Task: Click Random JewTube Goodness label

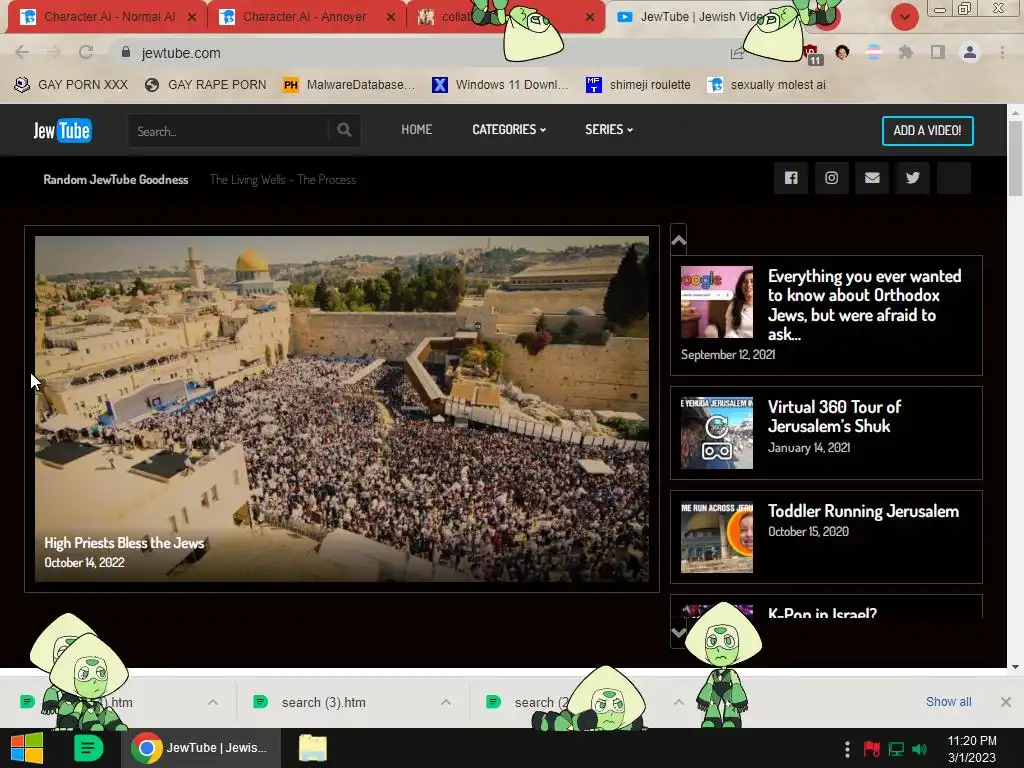Action: point(116,180)
